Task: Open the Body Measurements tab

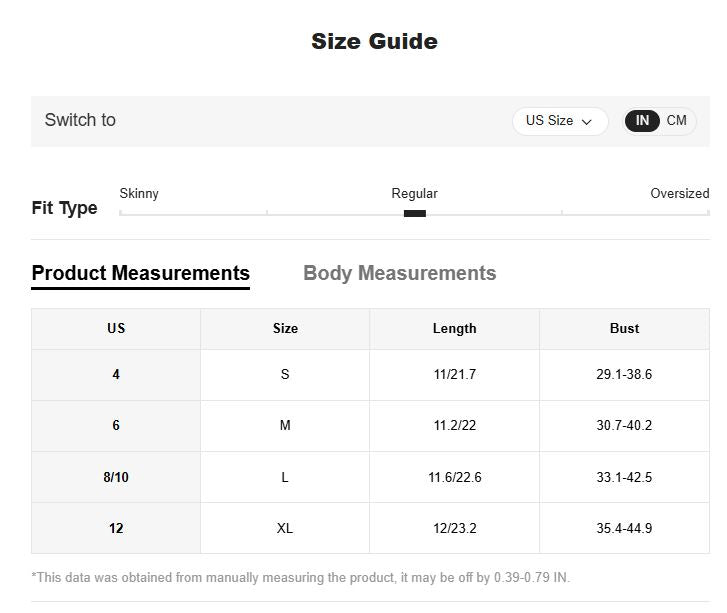Action: [399, 273]
